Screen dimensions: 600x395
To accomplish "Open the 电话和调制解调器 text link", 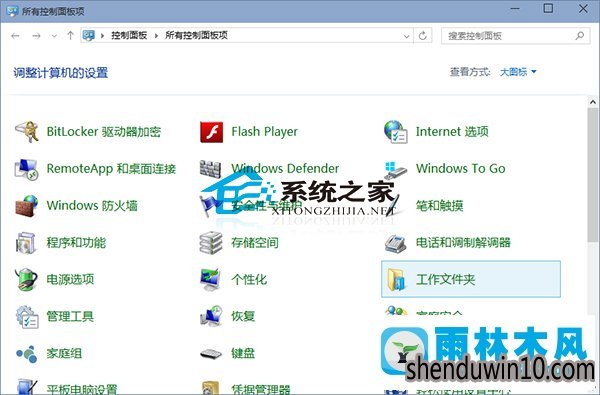I will (x=463, y=243).
